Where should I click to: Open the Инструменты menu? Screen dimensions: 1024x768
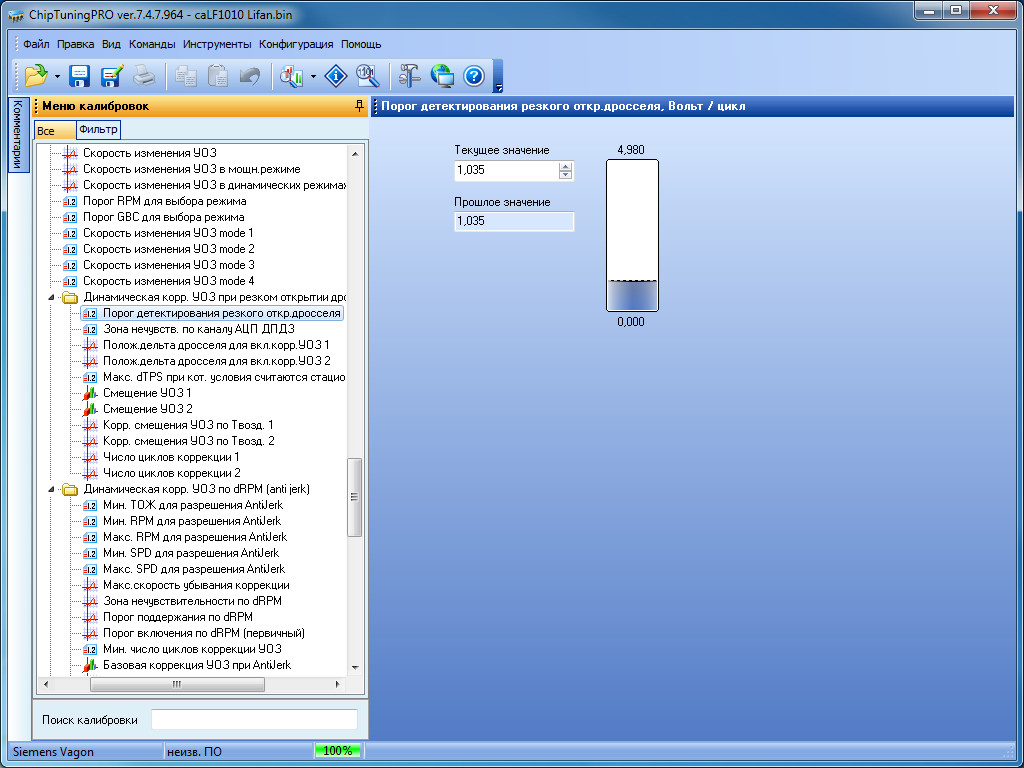point(217,44)
